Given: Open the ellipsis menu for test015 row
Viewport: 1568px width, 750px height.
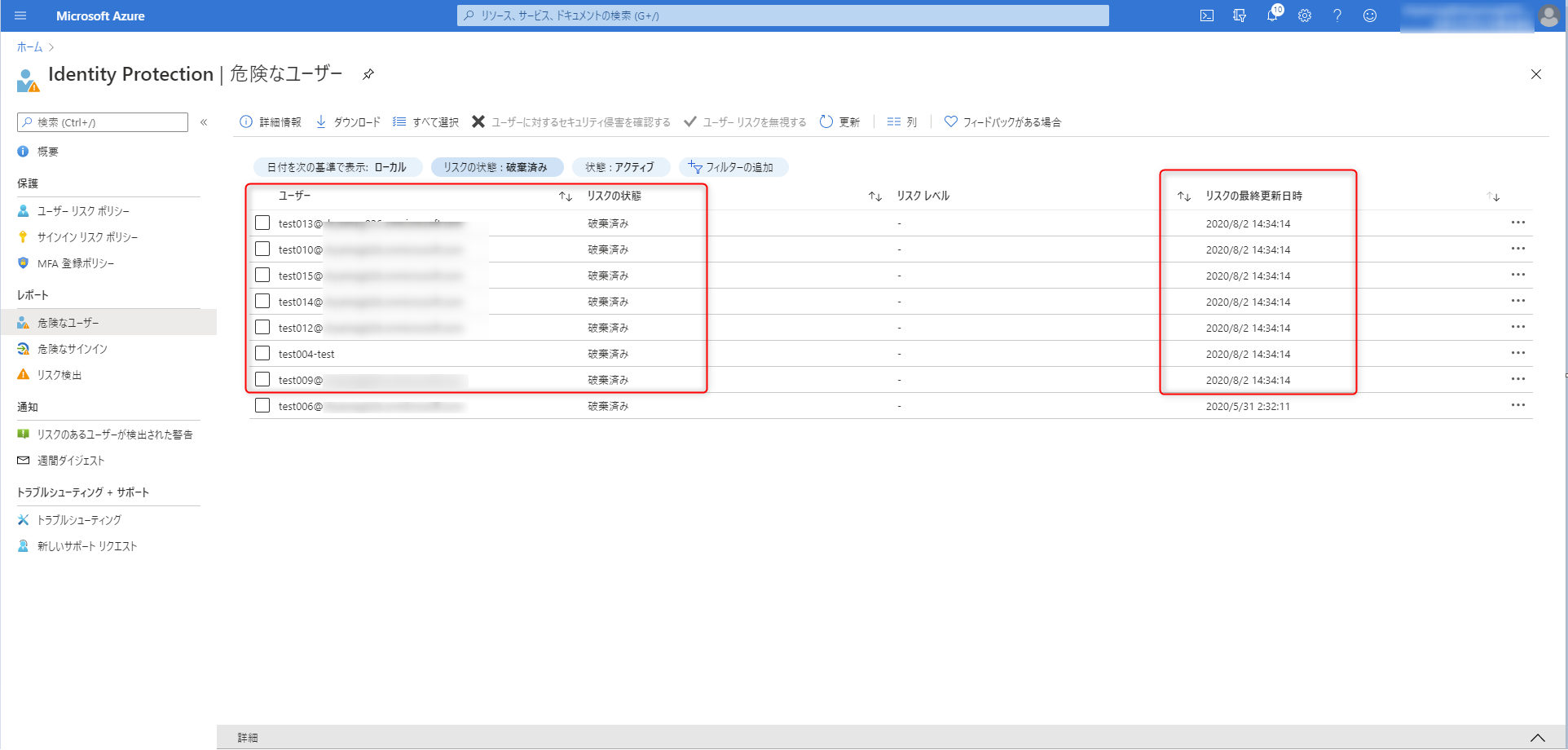Looking at the screenshot, I should (x=1517, y=275).
